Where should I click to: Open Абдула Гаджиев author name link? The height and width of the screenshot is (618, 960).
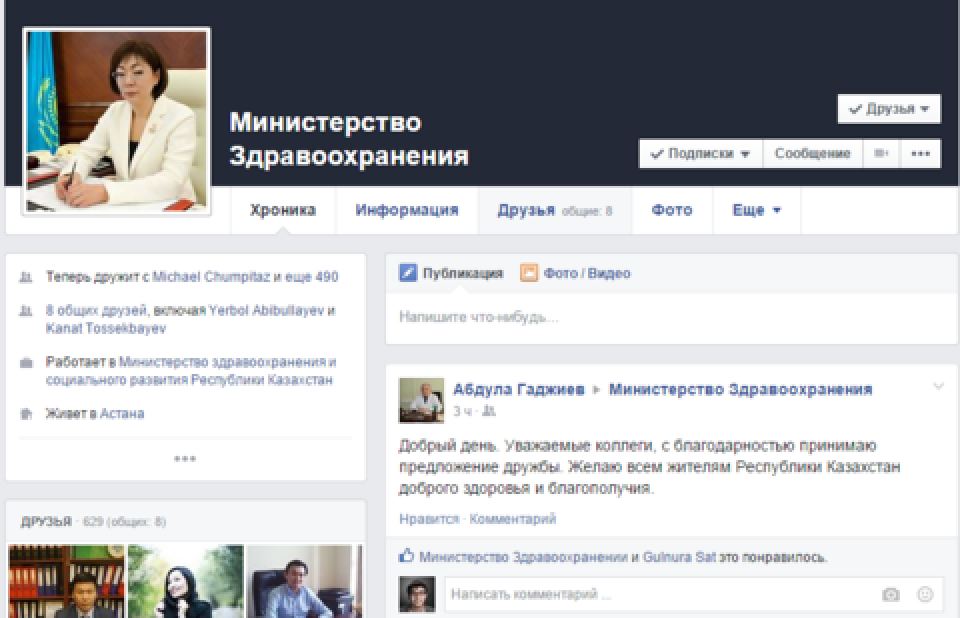coord(519,389)
